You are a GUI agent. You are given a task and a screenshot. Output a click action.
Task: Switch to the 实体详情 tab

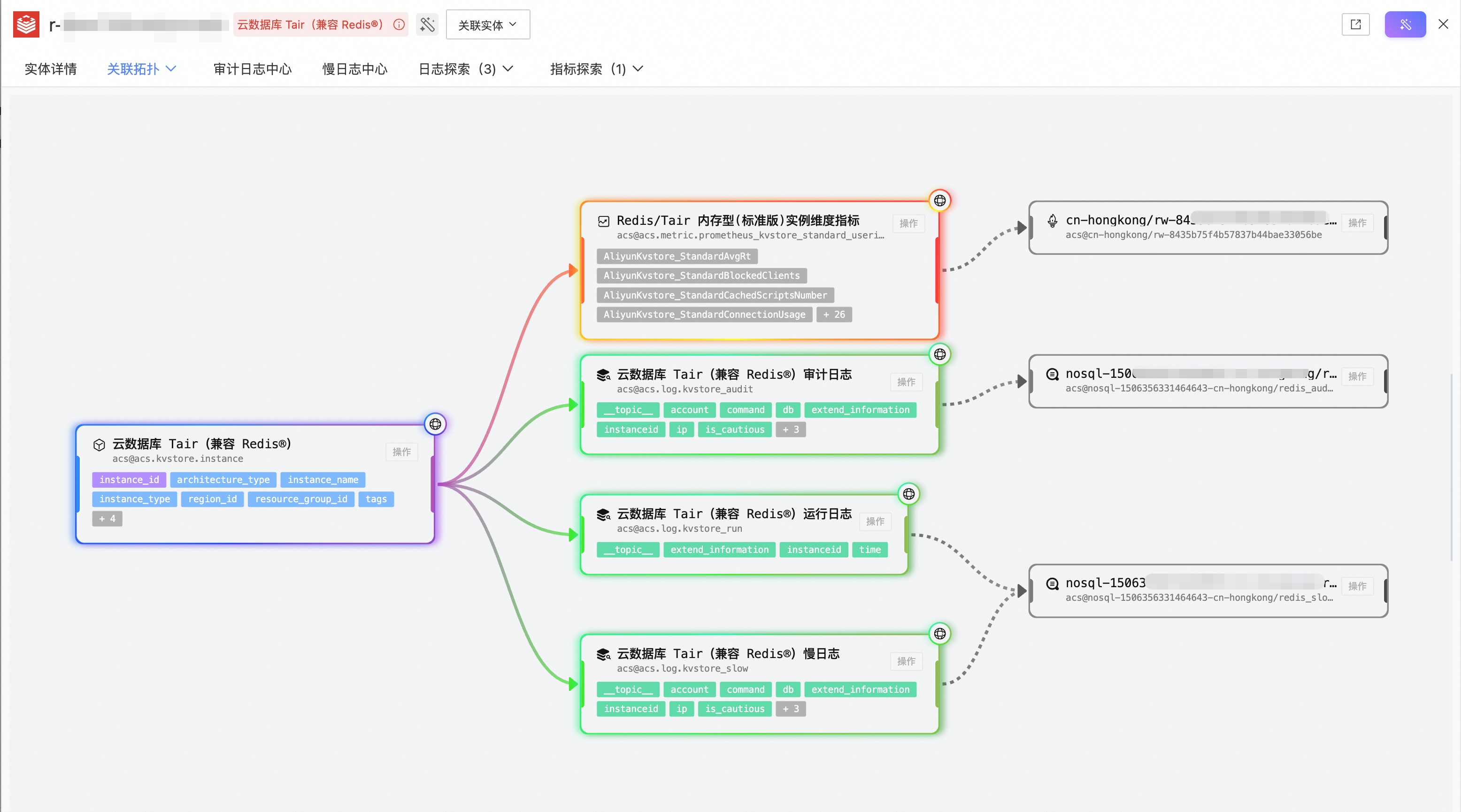click(x=51, y=69)
